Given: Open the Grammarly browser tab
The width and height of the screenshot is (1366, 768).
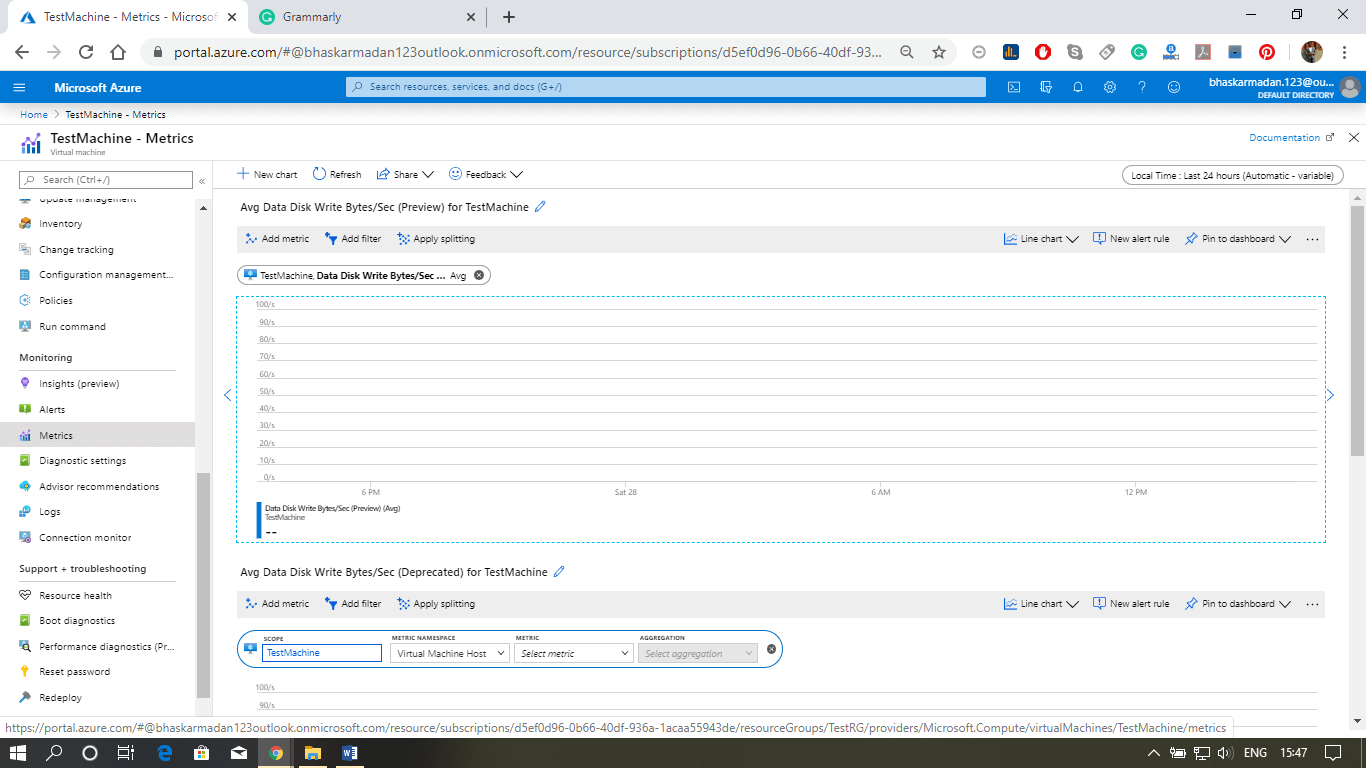Looking at the screenshot, I should pos(365,17).
